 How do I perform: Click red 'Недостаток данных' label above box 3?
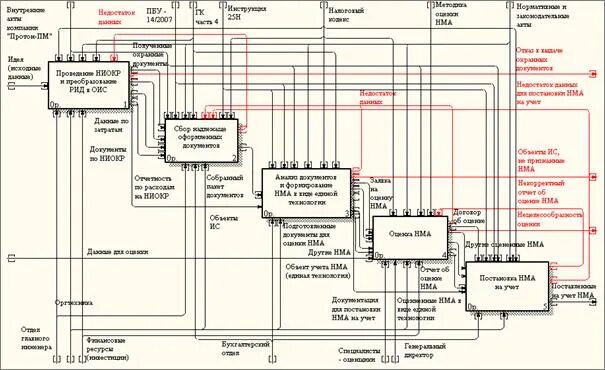click(378, 98)
